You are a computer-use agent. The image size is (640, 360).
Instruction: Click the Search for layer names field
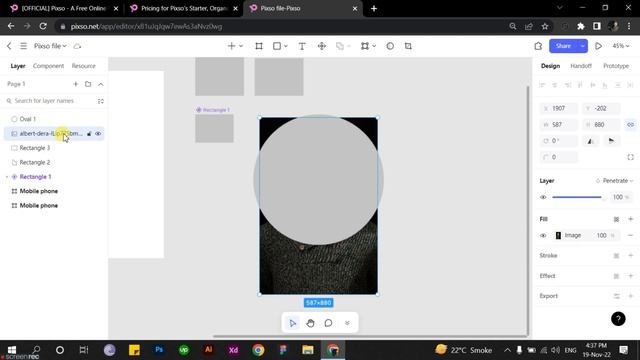pyautogui.click(x=50, y=101)
